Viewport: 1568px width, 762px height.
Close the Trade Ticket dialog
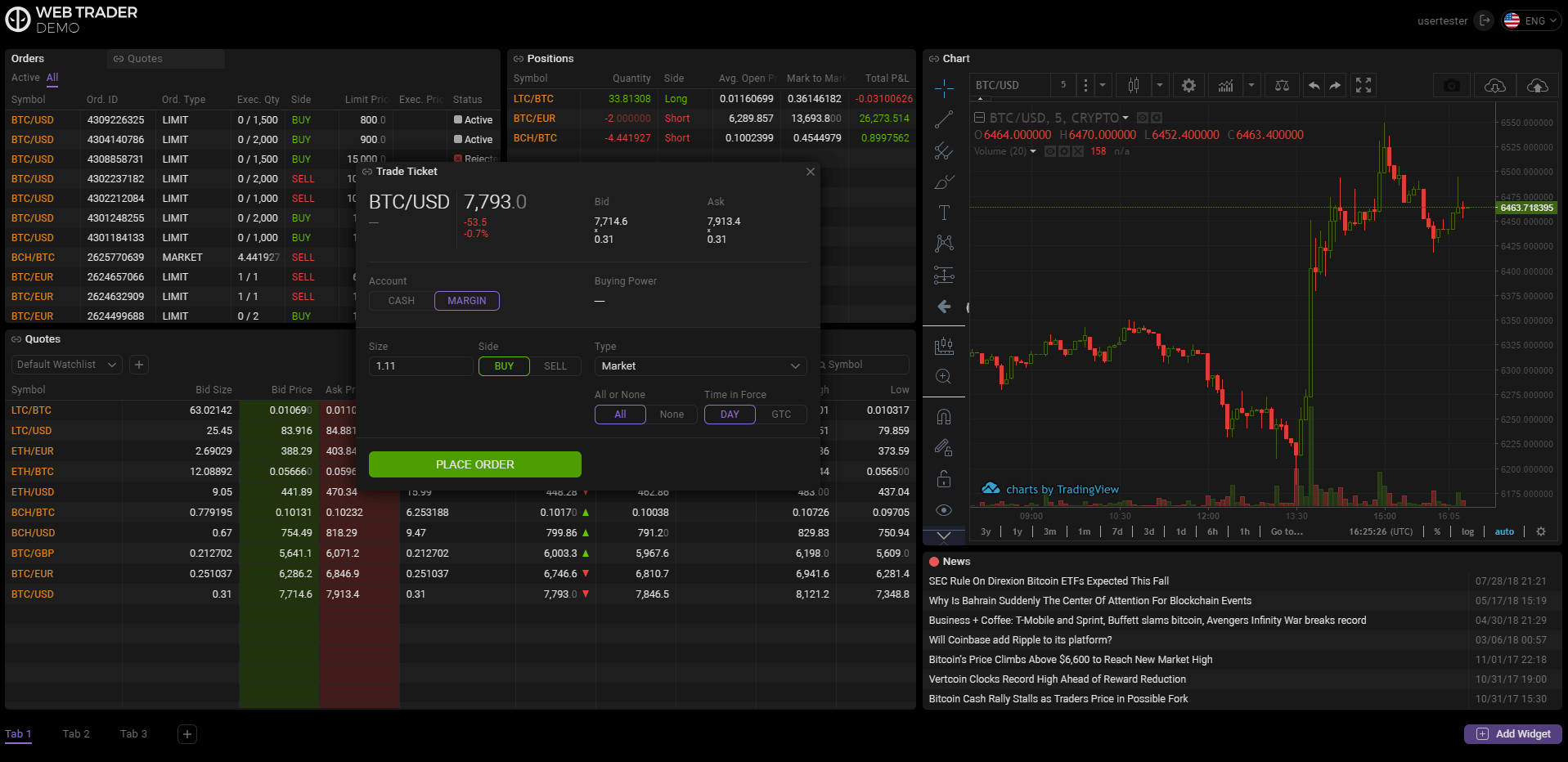[811, 172]
